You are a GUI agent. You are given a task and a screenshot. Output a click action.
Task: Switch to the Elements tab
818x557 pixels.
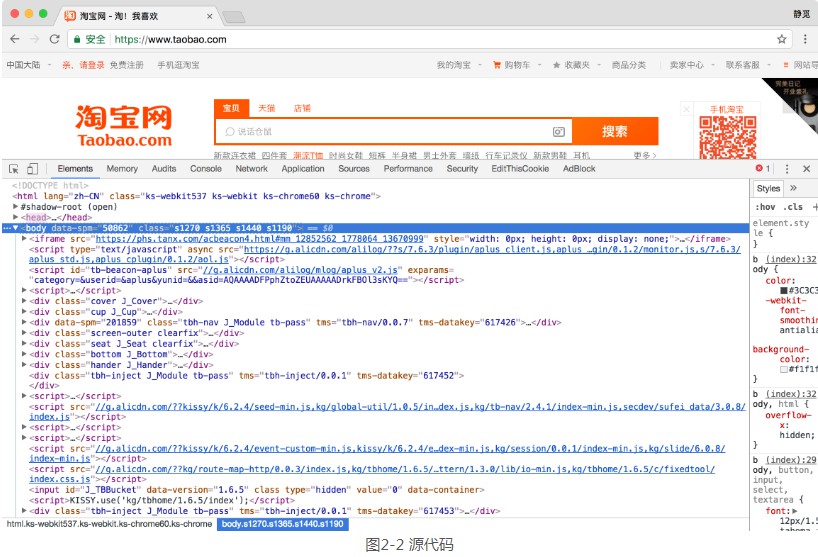pyautogui.click(x=75, y=168)
